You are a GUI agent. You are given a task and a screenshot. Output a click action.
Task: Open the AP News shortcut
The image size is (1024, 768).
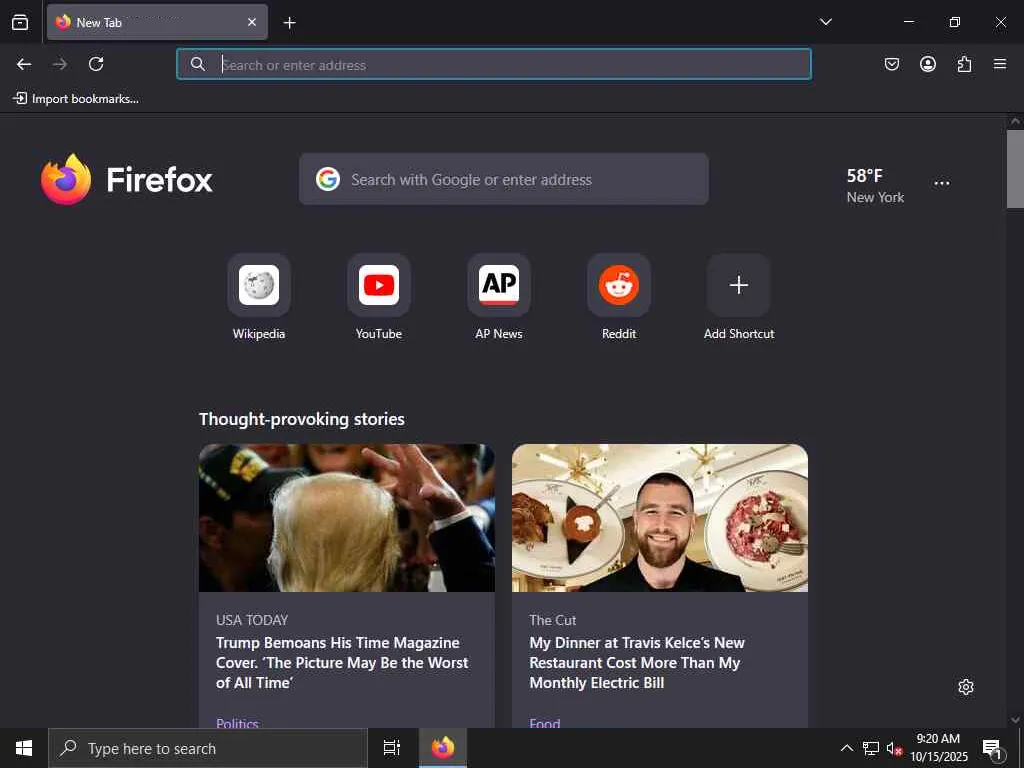pos(499,298)
